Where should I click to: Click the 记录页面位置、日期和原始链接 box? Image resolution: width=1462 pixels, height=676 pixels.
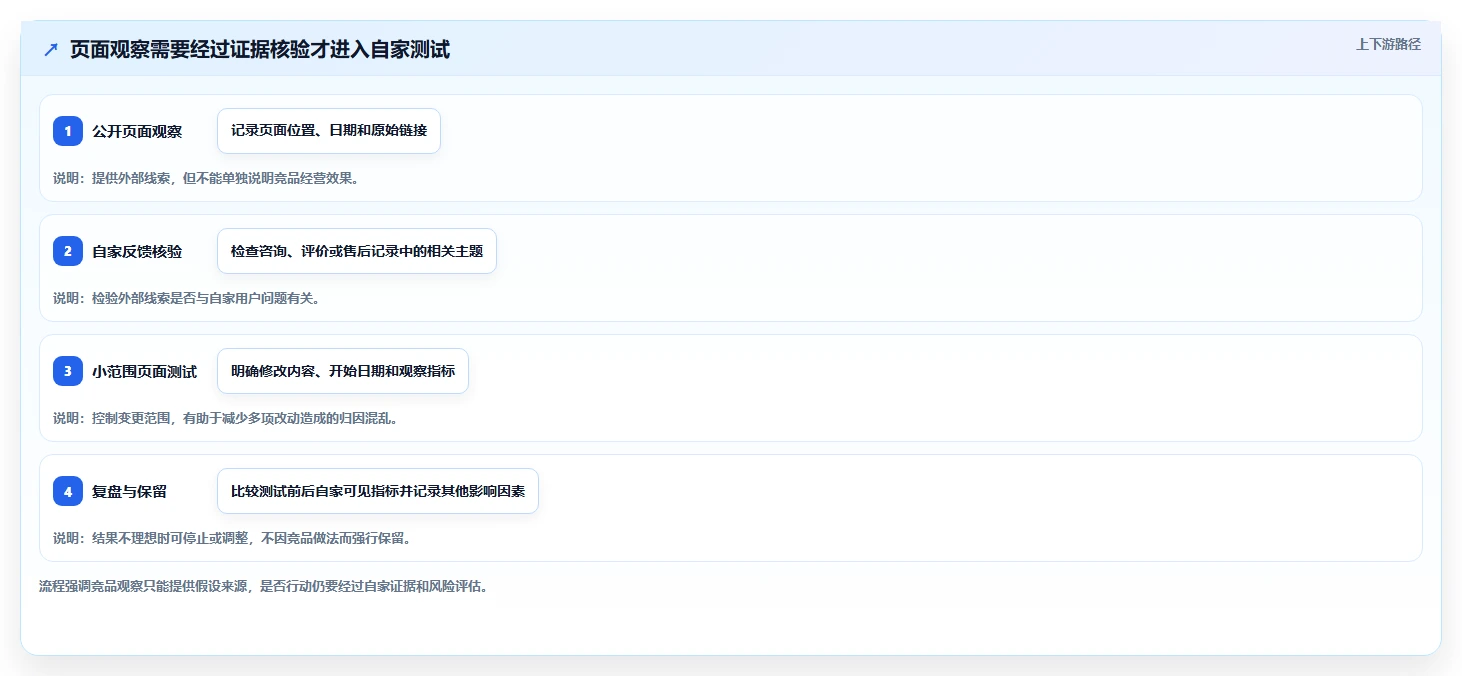point(329,131)
